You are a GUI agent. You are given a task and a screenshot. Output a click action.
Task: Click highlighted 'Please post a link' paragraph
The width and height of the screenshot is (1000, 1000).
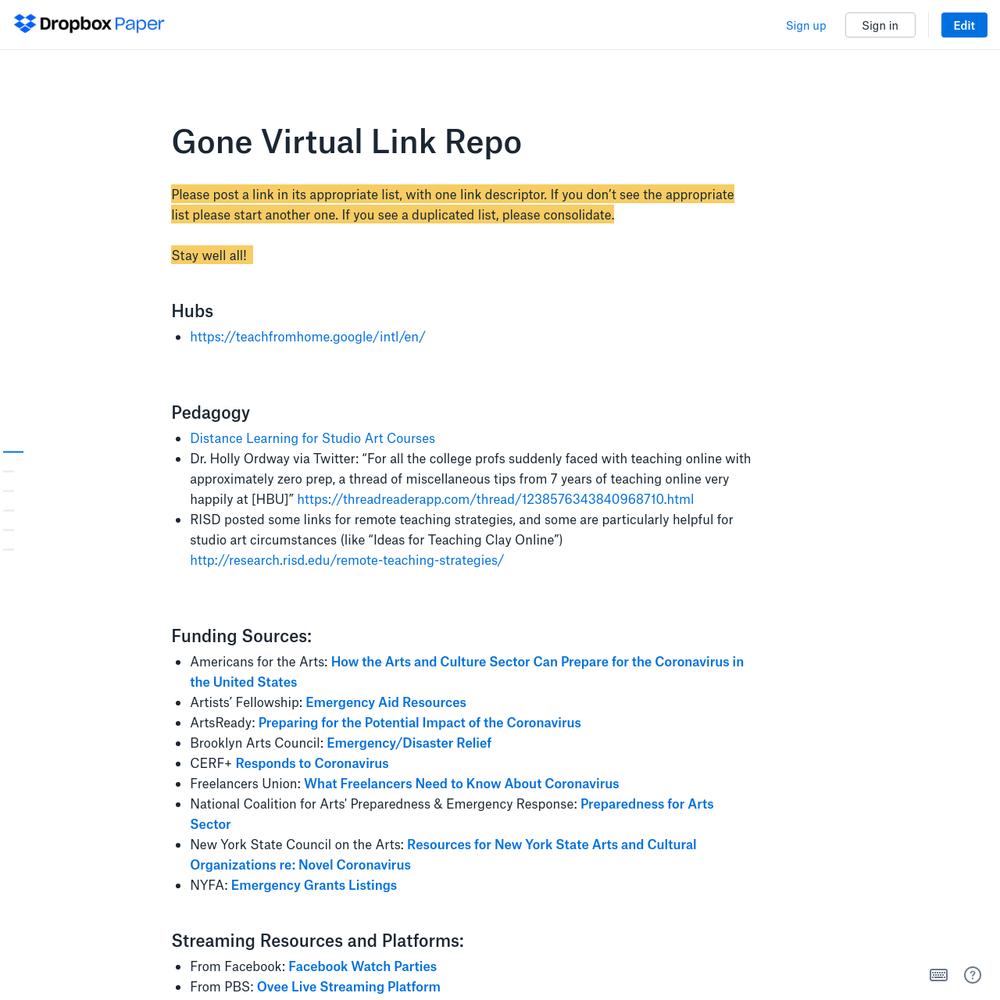[453, 205]
